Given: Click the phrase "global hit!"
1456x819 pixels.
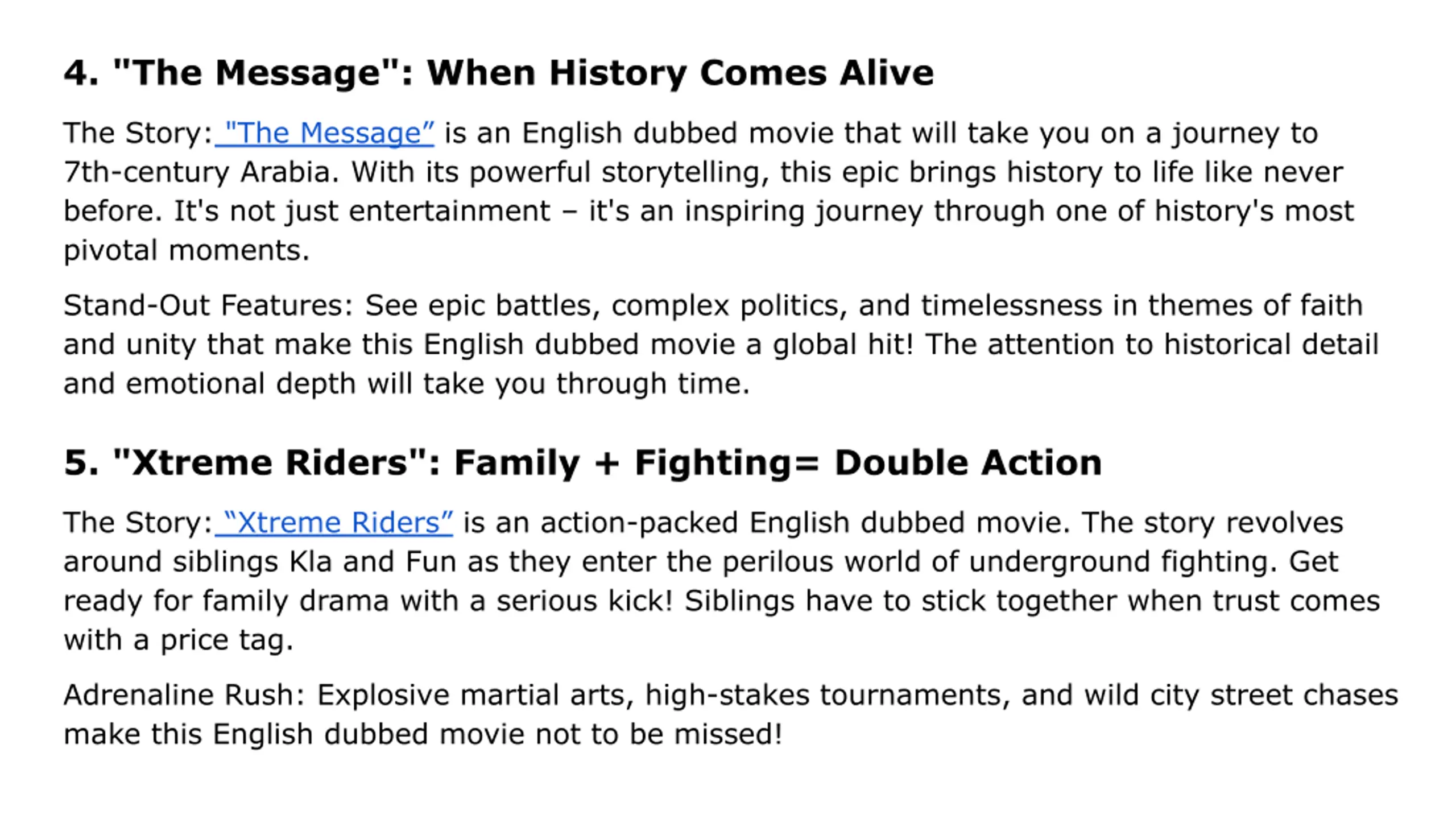Looking at the screenshot, I should click(843, 345).
